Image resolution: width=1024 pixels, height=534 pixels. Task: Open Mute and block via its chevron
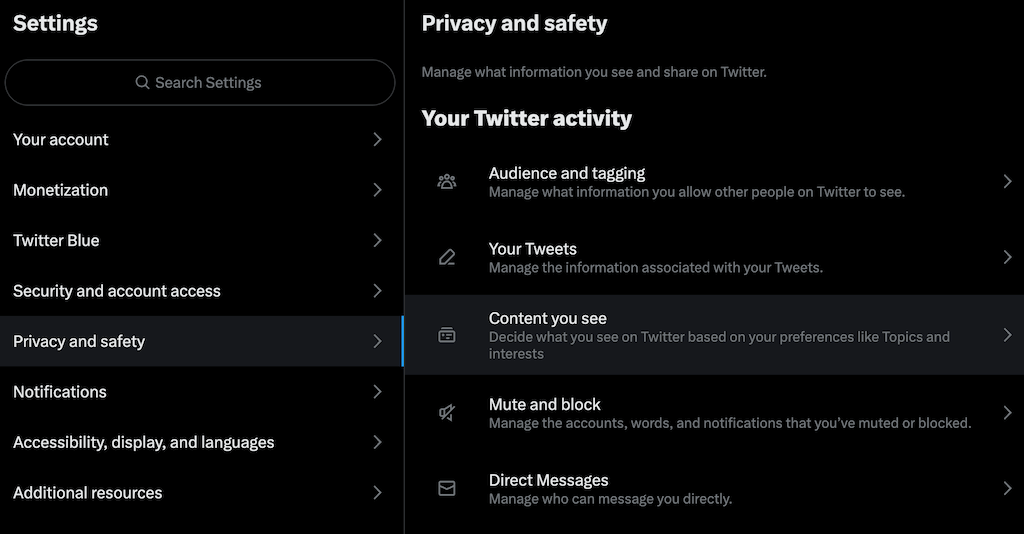coord(1007,413)
